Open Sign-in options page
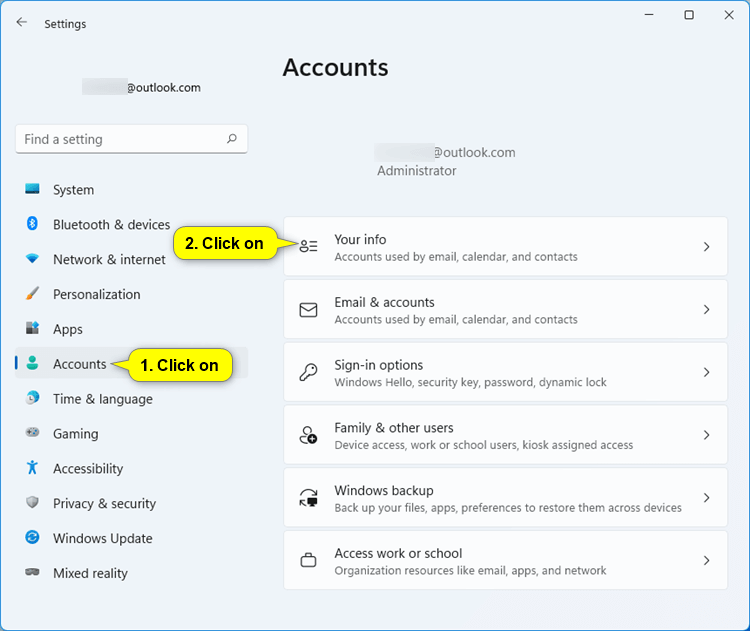 [506, 372]
